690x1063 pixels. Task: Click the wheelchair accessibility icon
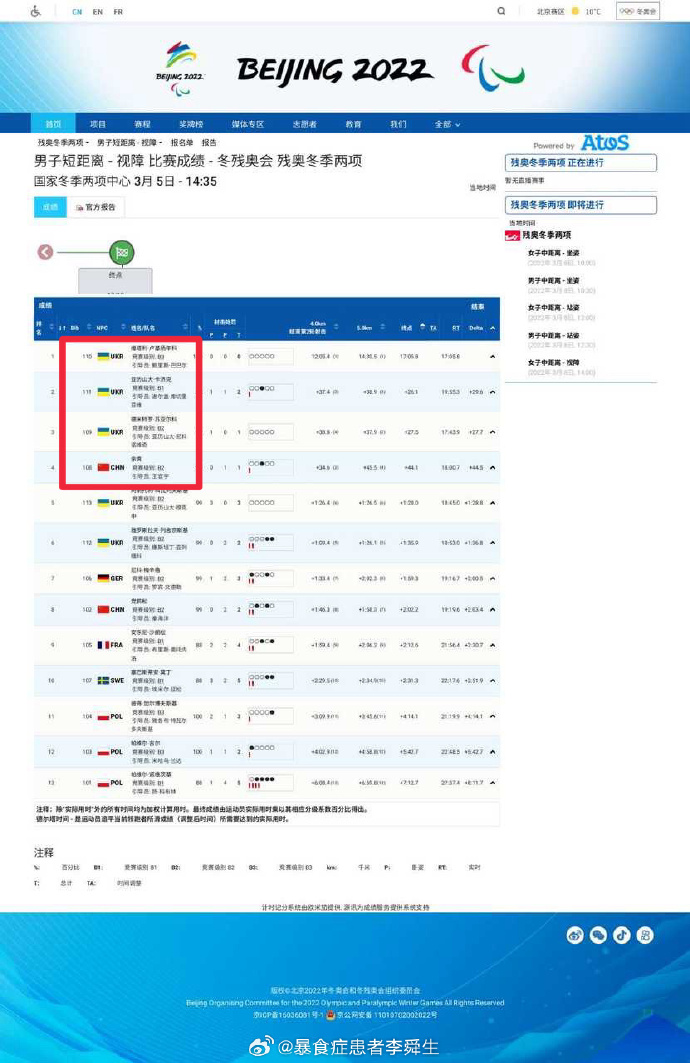coord(36,12)
